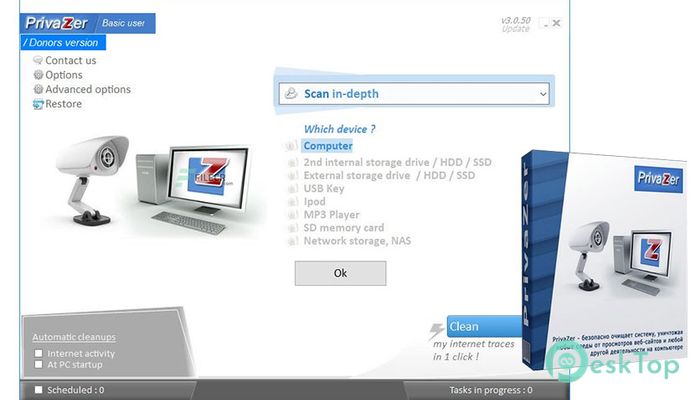Select External storage drive / HDD / SSD
This screenshot has height=400, width=700.
pyautogui.click(x=389, y=175)
